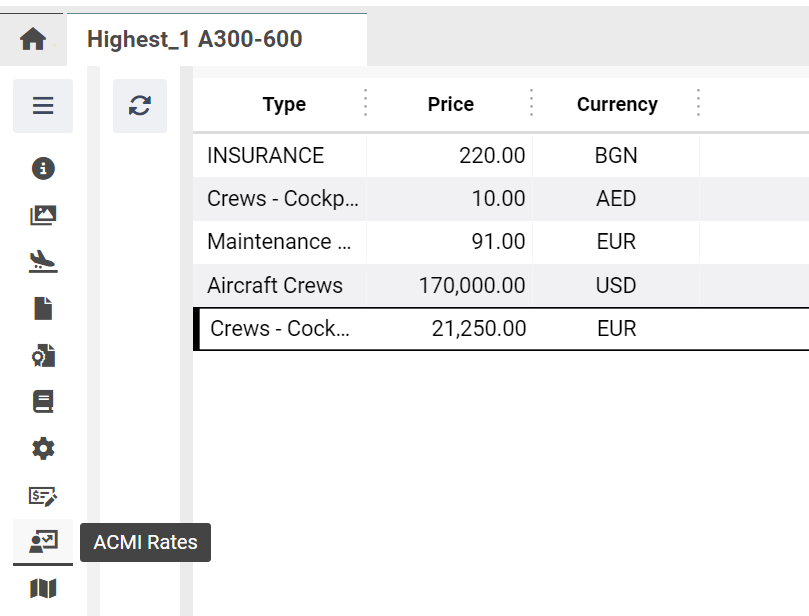Switch to the Highest_1 A300-600 tab
The height and width of the screenshot is (616, 809).
[195, 40]
